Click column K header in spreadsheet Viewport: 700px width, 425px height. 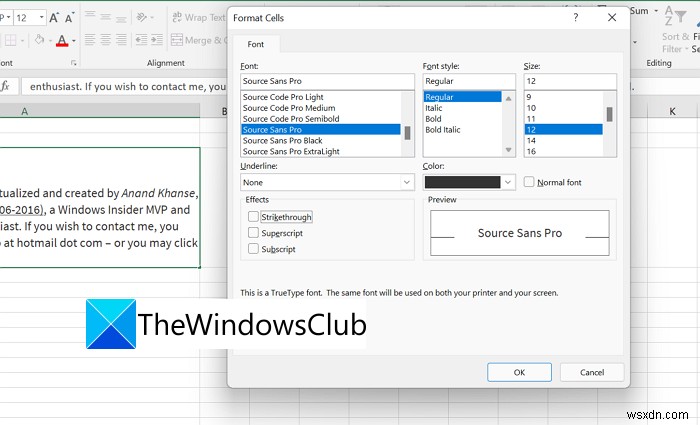(672, 111)
